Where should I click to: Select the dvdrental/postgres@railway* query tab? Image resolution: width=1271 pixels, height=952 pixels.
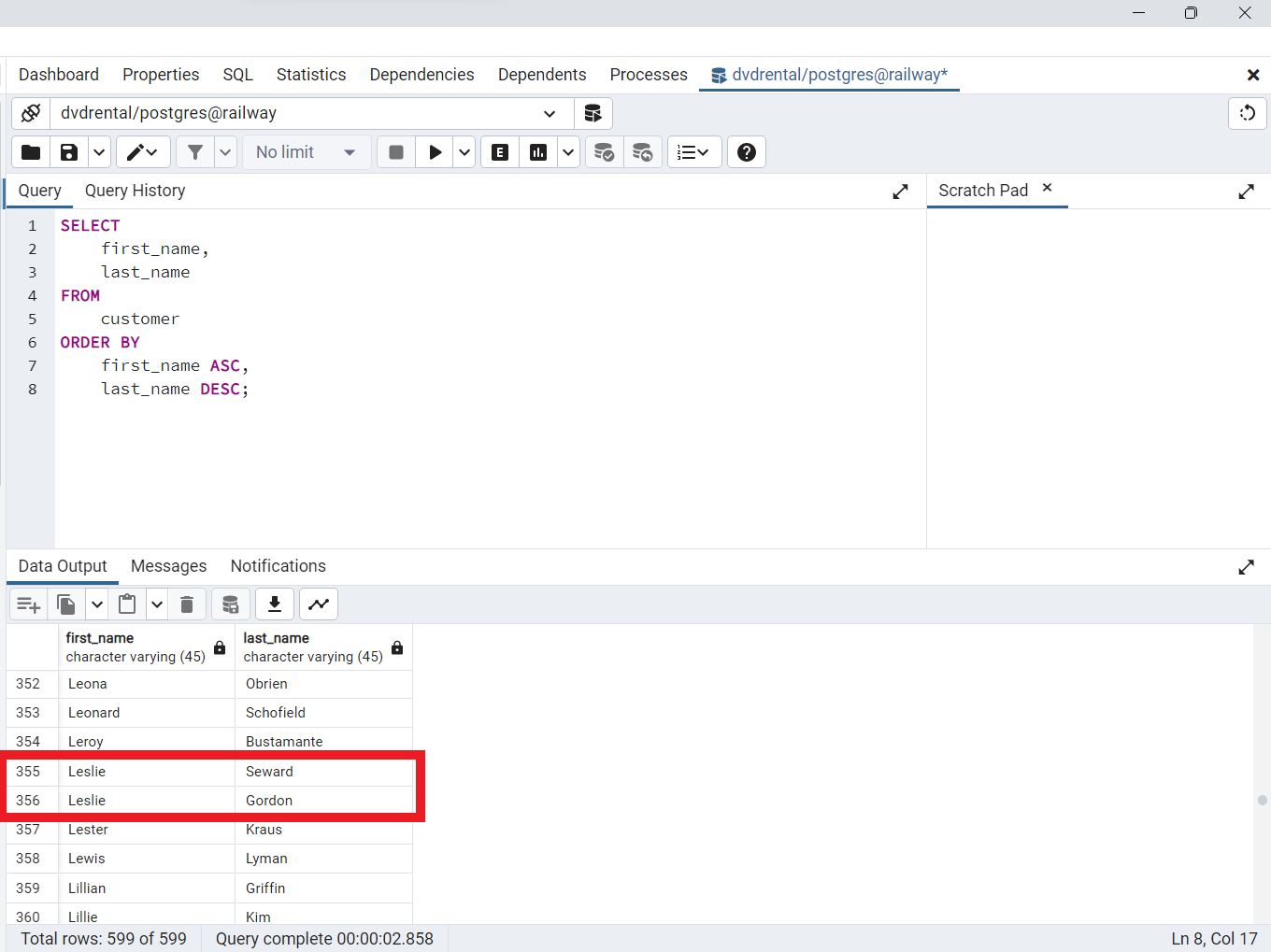[830, 75]
